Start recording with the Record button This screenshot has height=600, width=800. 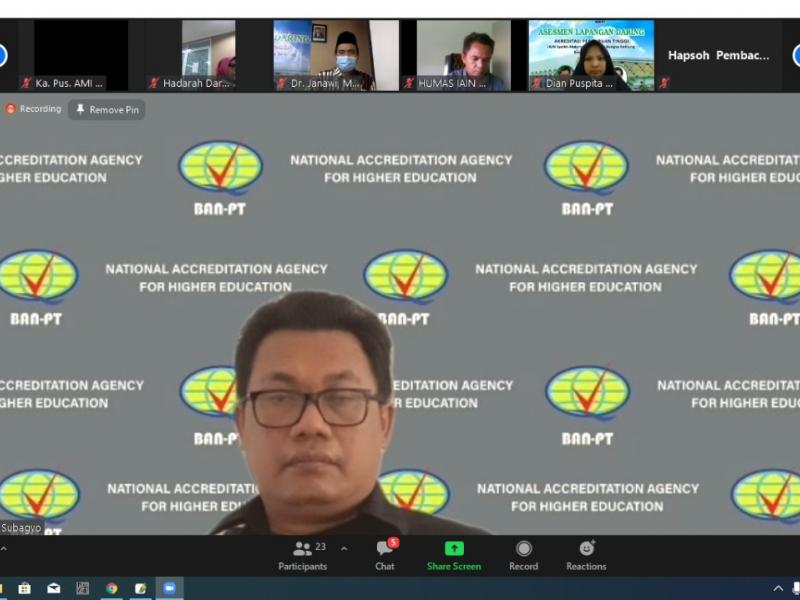(x=523, y=556)
